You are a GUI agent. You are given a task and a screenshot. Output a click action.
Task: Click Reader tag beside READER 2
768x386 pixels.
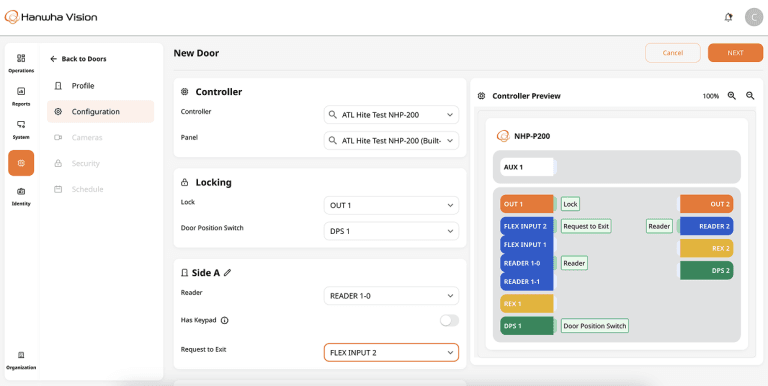659,226
